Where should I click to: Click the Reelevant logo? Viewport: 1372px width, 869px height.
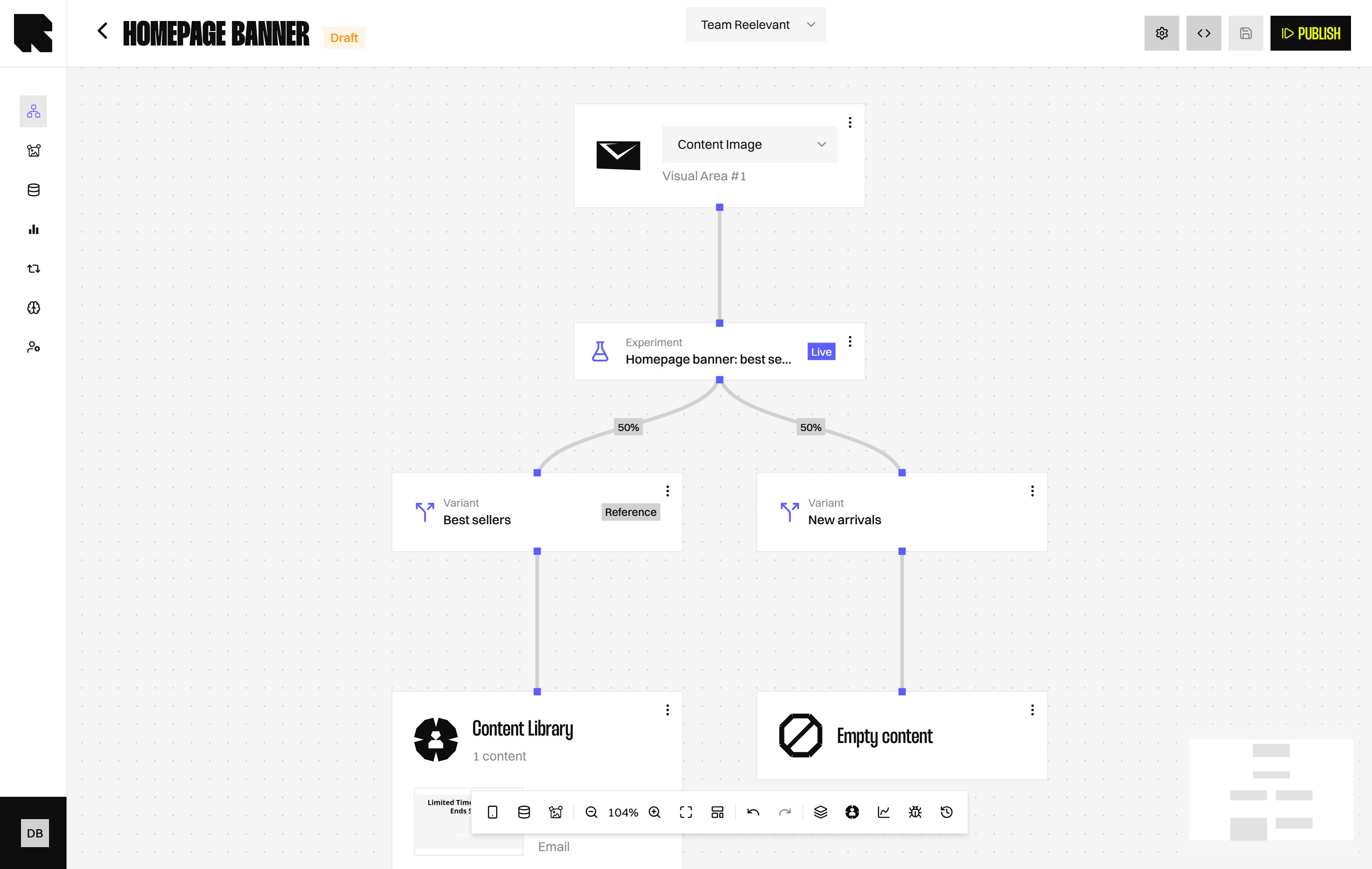click(x=33, y=33)
